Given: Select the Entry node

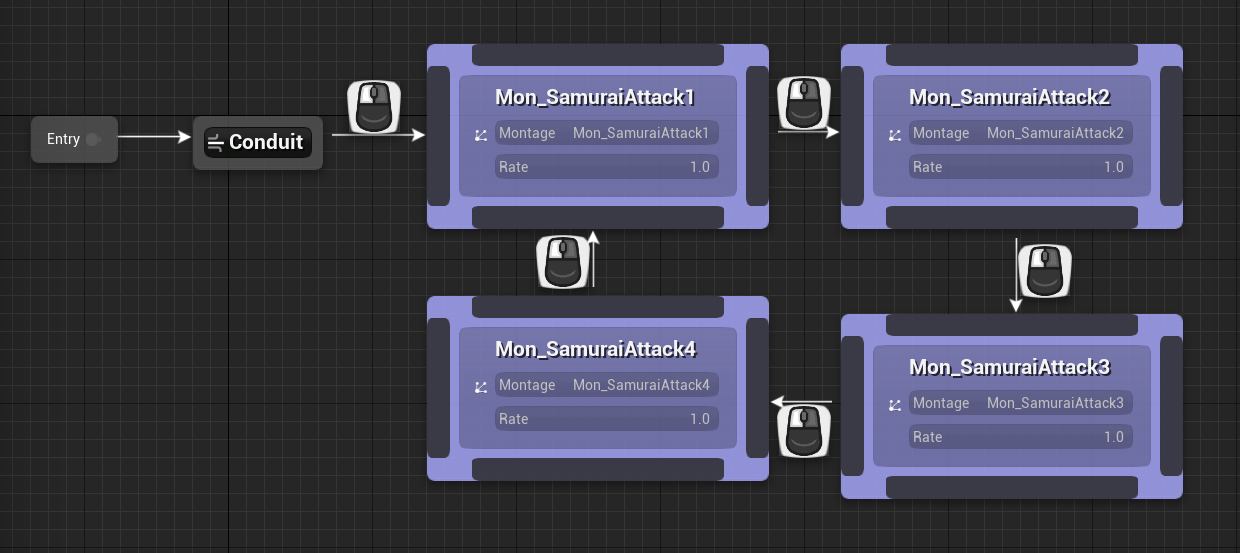Looking at the screenshot, I should pyautogui.click(x=63, y=139).
